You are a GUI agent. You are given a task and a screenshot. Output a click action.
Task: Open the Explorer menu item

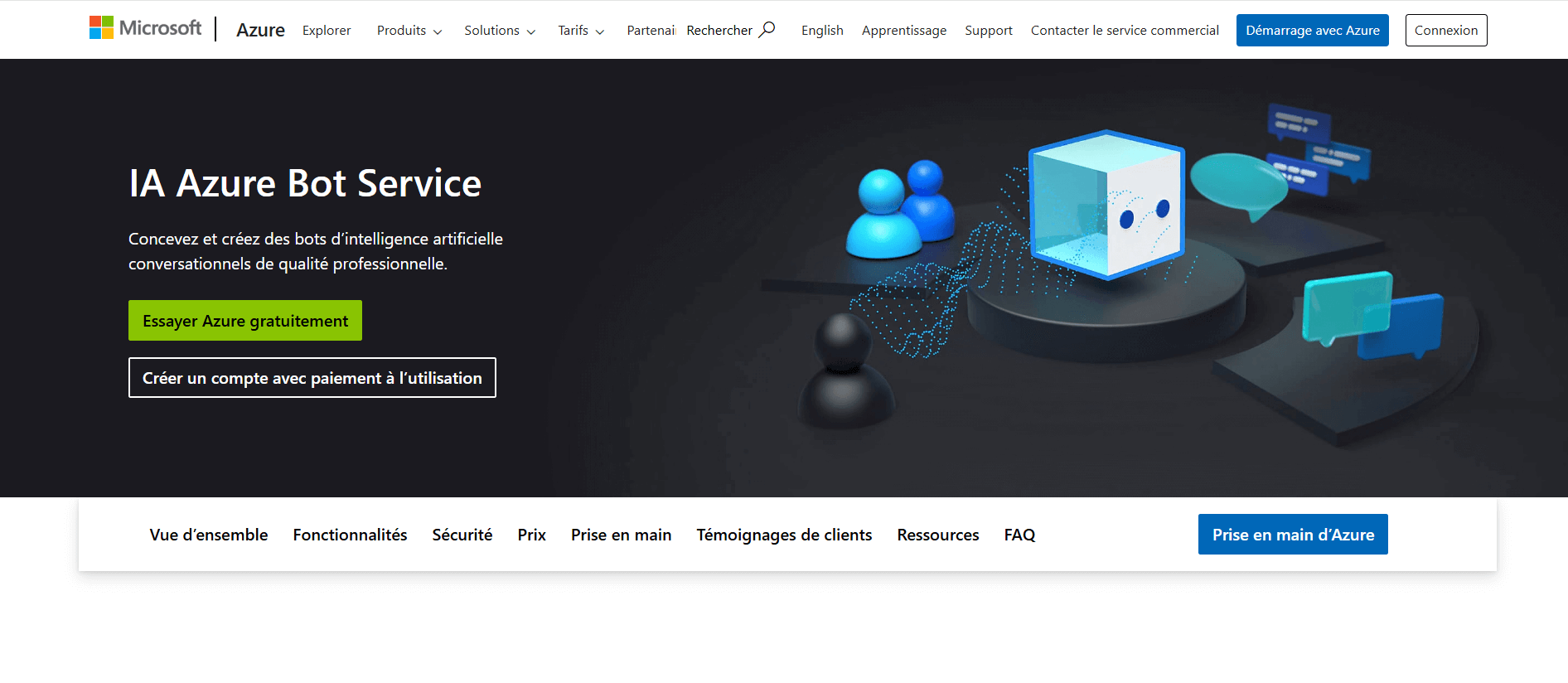click(327, 31)
